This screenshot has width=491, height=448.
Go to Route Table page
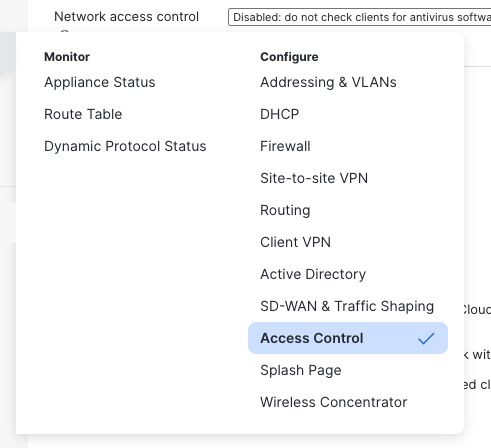coord(83,114)
